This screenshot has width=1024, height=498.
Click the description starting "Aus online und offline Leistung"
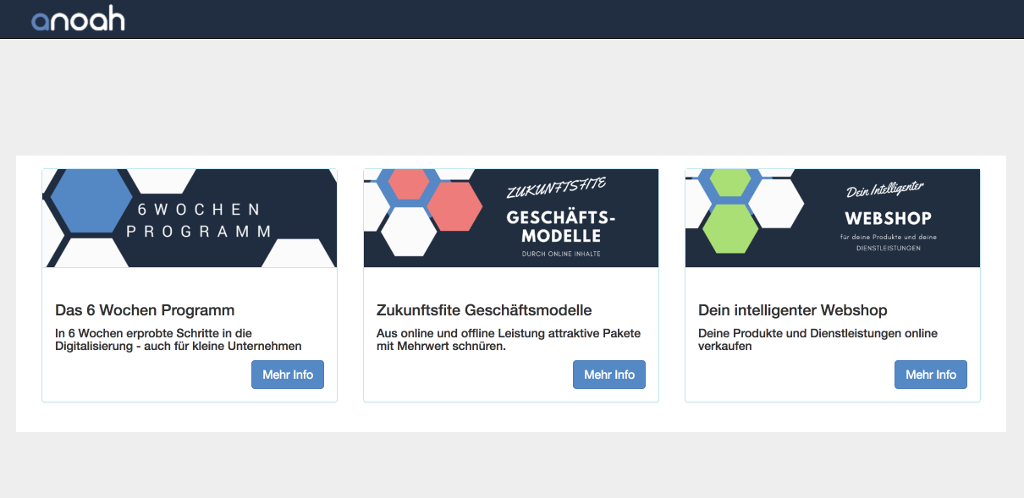click(x=508, y=339)
